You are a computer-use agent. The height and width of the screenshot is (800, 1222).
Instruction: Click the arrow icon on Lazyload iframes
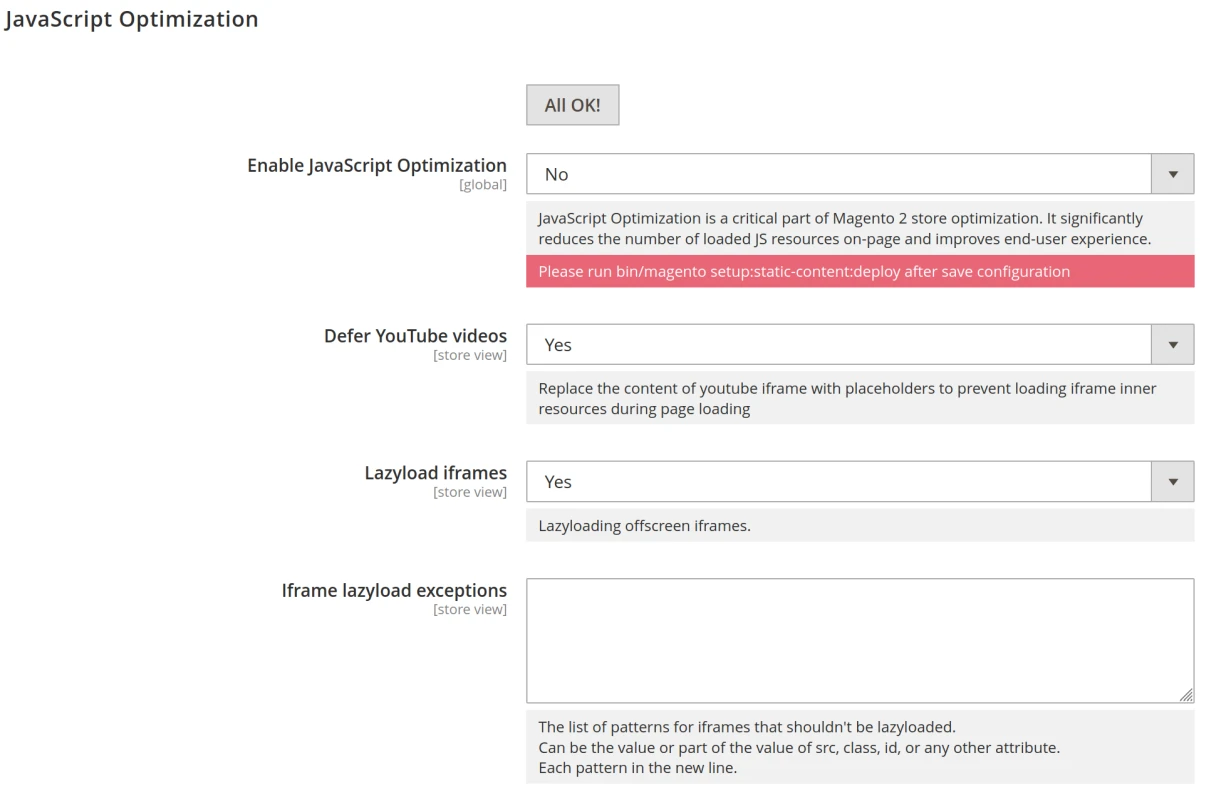pyautogui.click(x=1173, y=482)
